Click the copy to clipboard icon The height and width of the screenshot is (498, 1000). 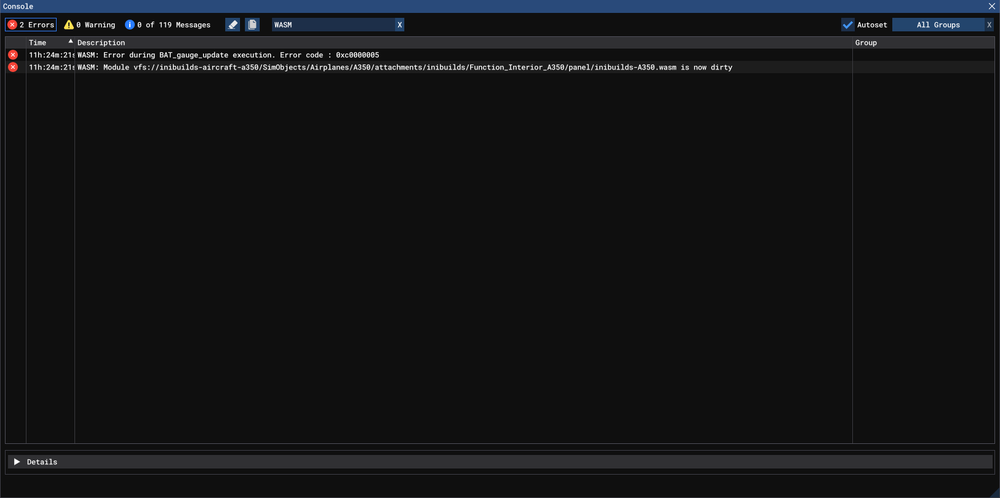click(x=252, y=24)
